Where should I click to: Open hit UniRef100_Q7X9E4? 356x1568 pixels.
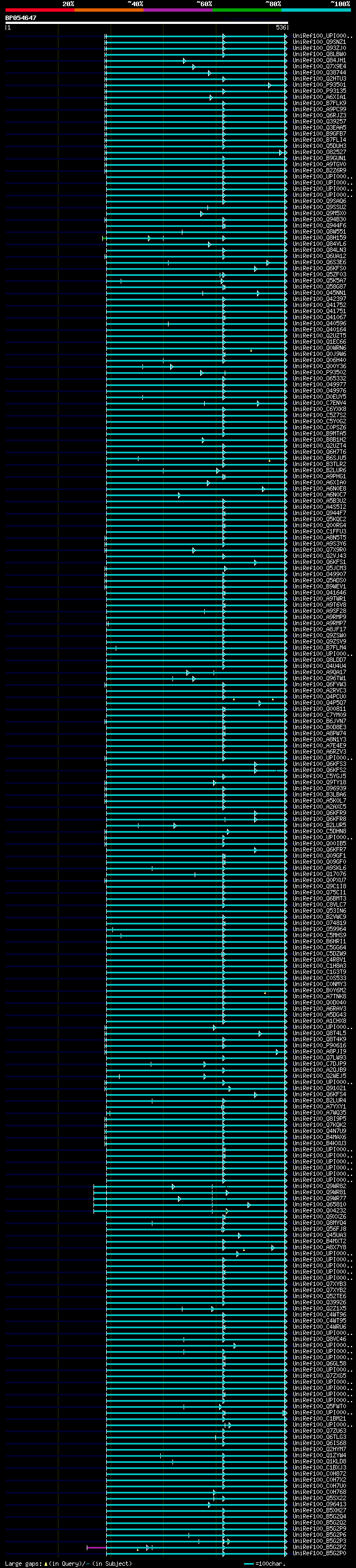(x=319, y=66)
